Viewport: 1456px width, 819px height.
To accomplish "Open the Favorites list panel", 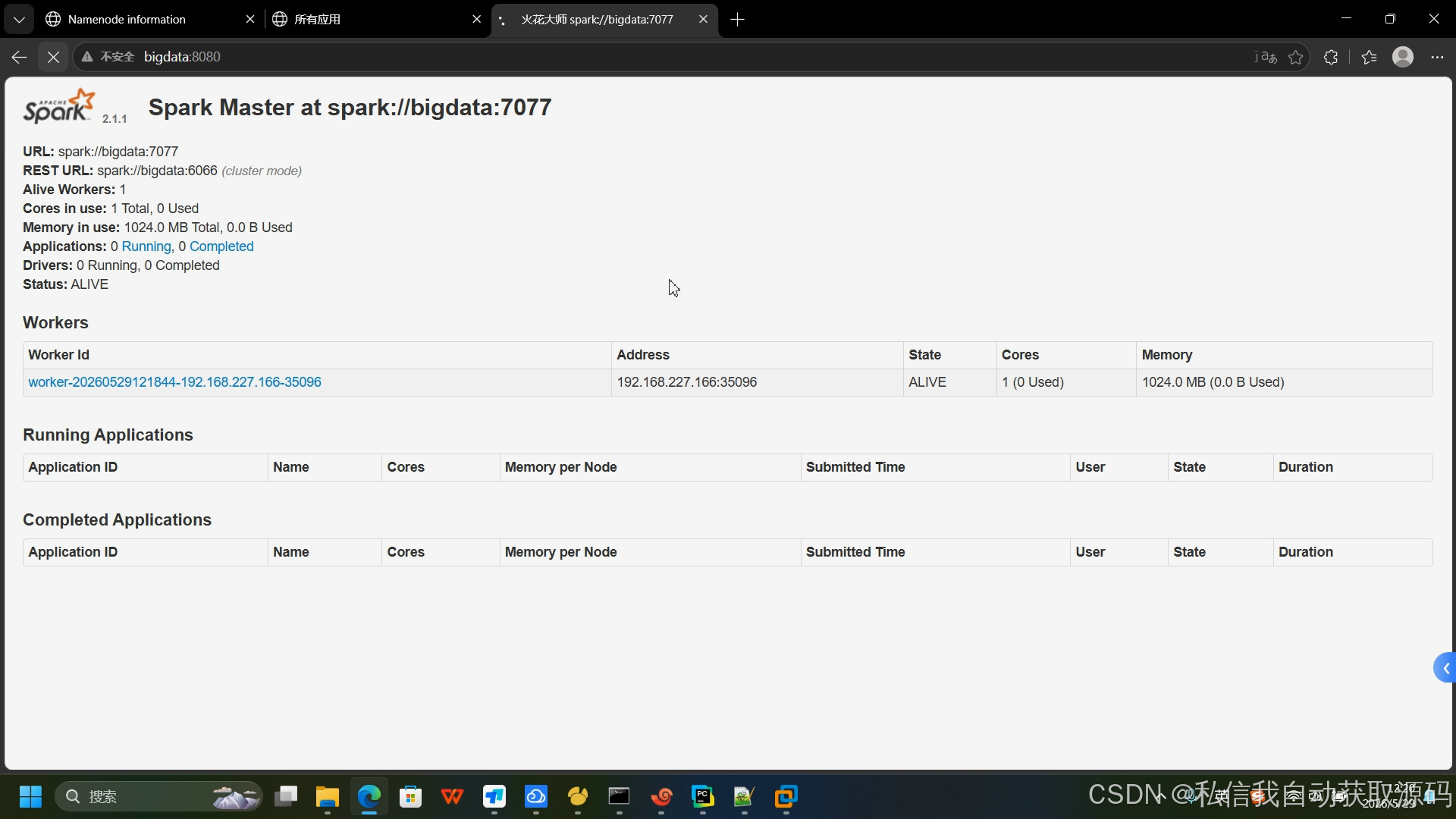I will 1369,57.
